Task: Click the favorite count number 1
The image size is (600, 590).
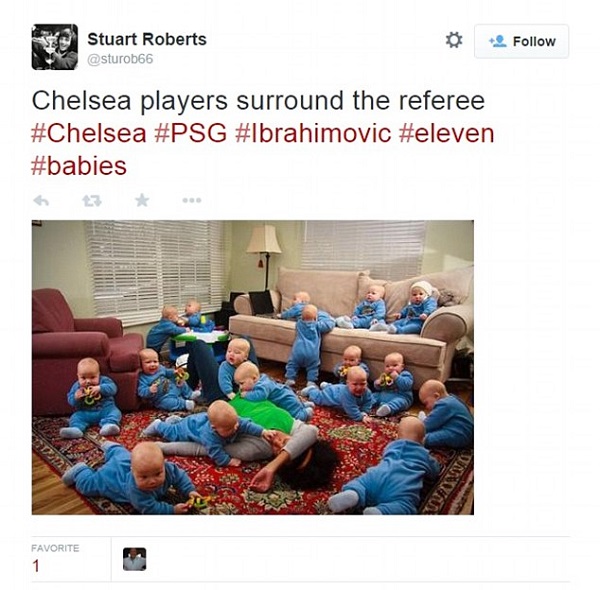Action: click(x=36, y=566)
